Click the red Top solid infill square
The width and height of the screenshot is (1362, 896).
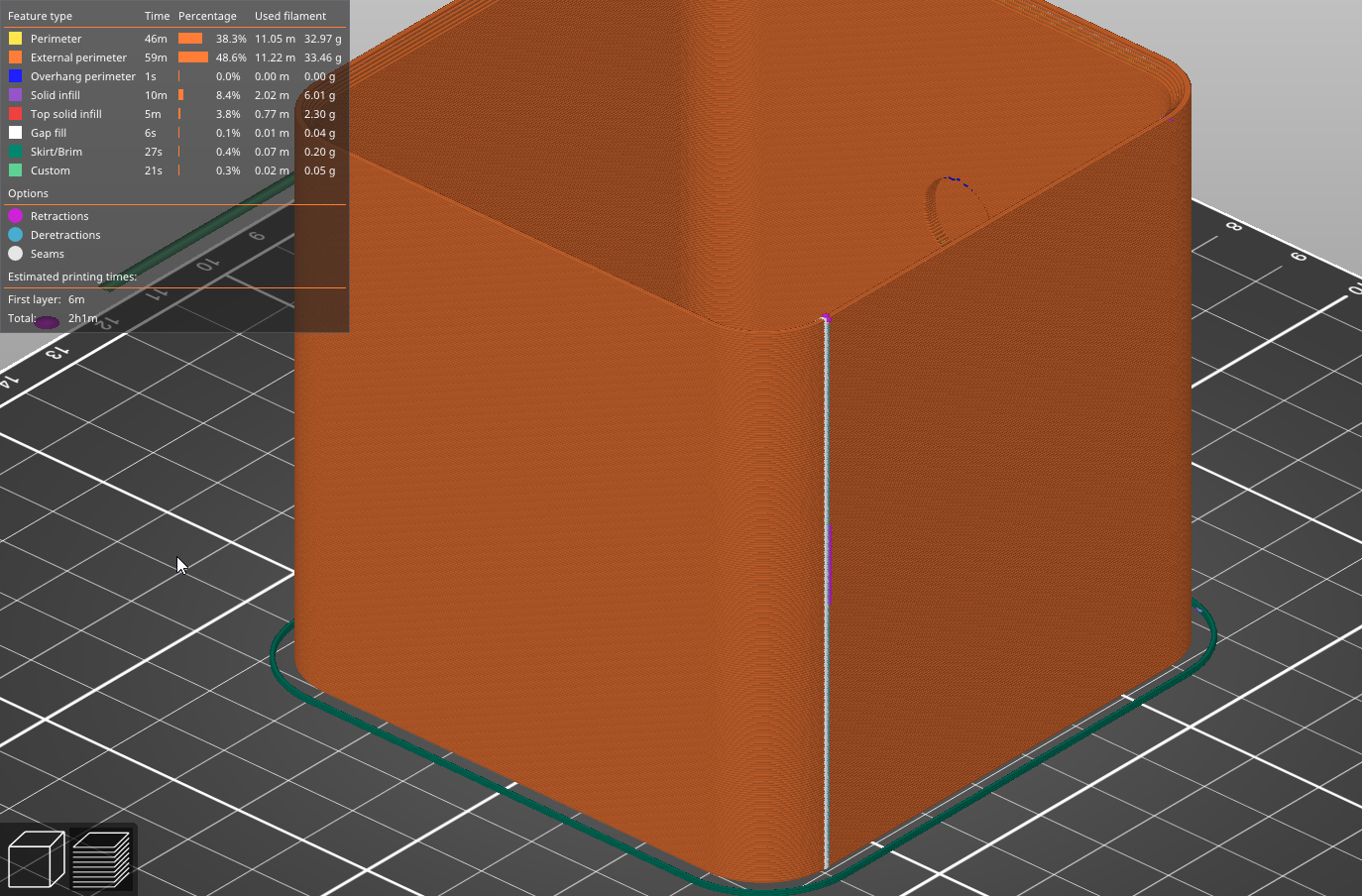click(x=13, y=114)
